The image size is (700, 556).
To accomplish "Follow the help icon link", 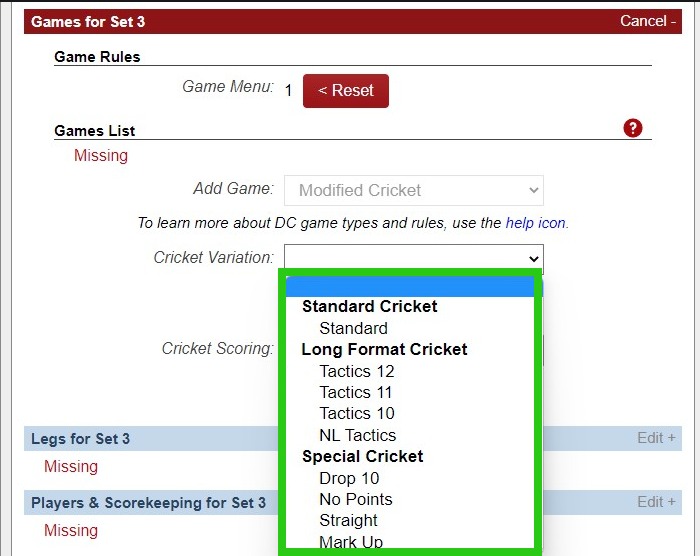I will (x=536, y=223).
